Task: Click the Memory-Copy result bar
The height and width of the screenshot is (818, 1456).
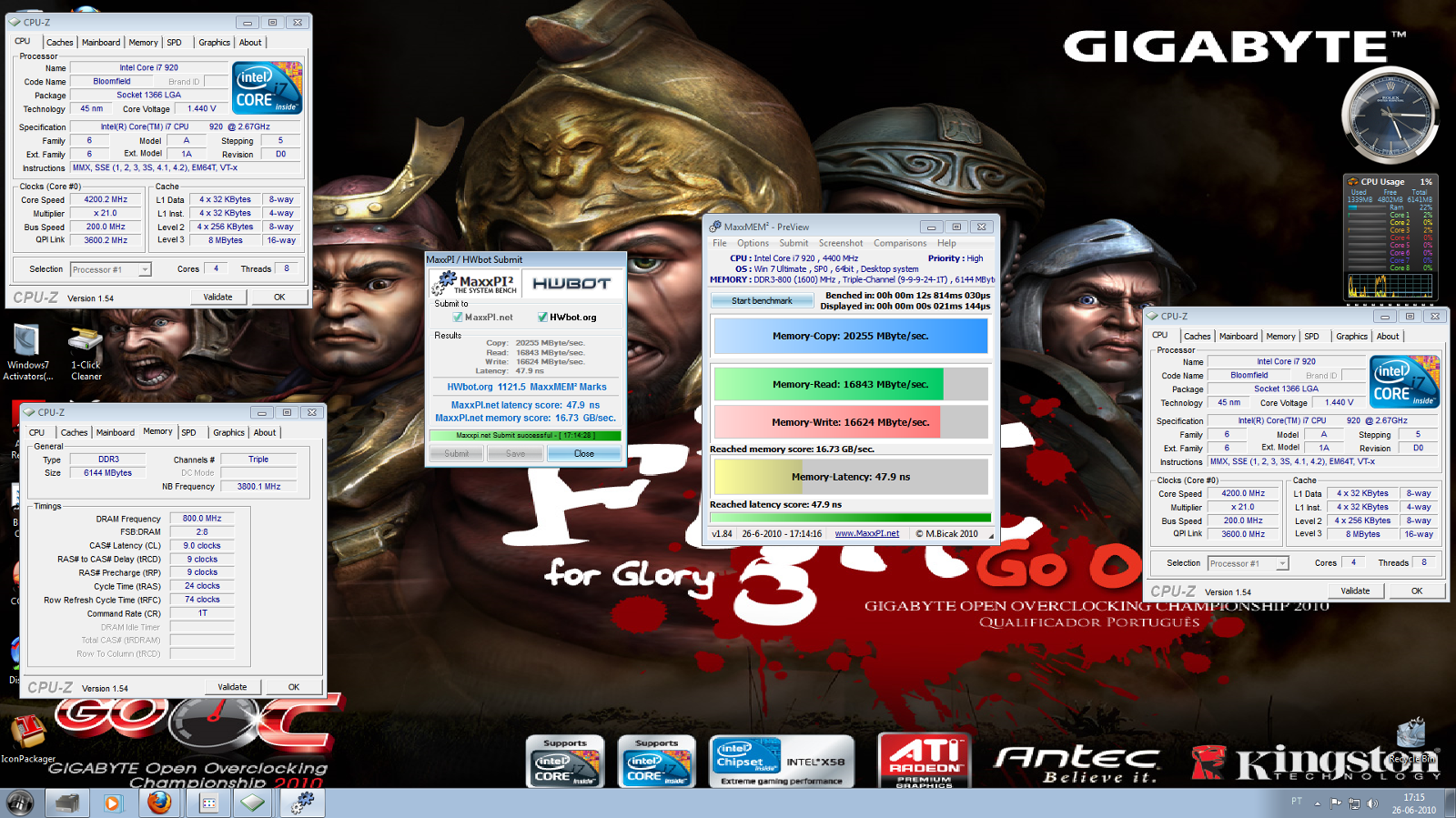Action: coord(850,336)
